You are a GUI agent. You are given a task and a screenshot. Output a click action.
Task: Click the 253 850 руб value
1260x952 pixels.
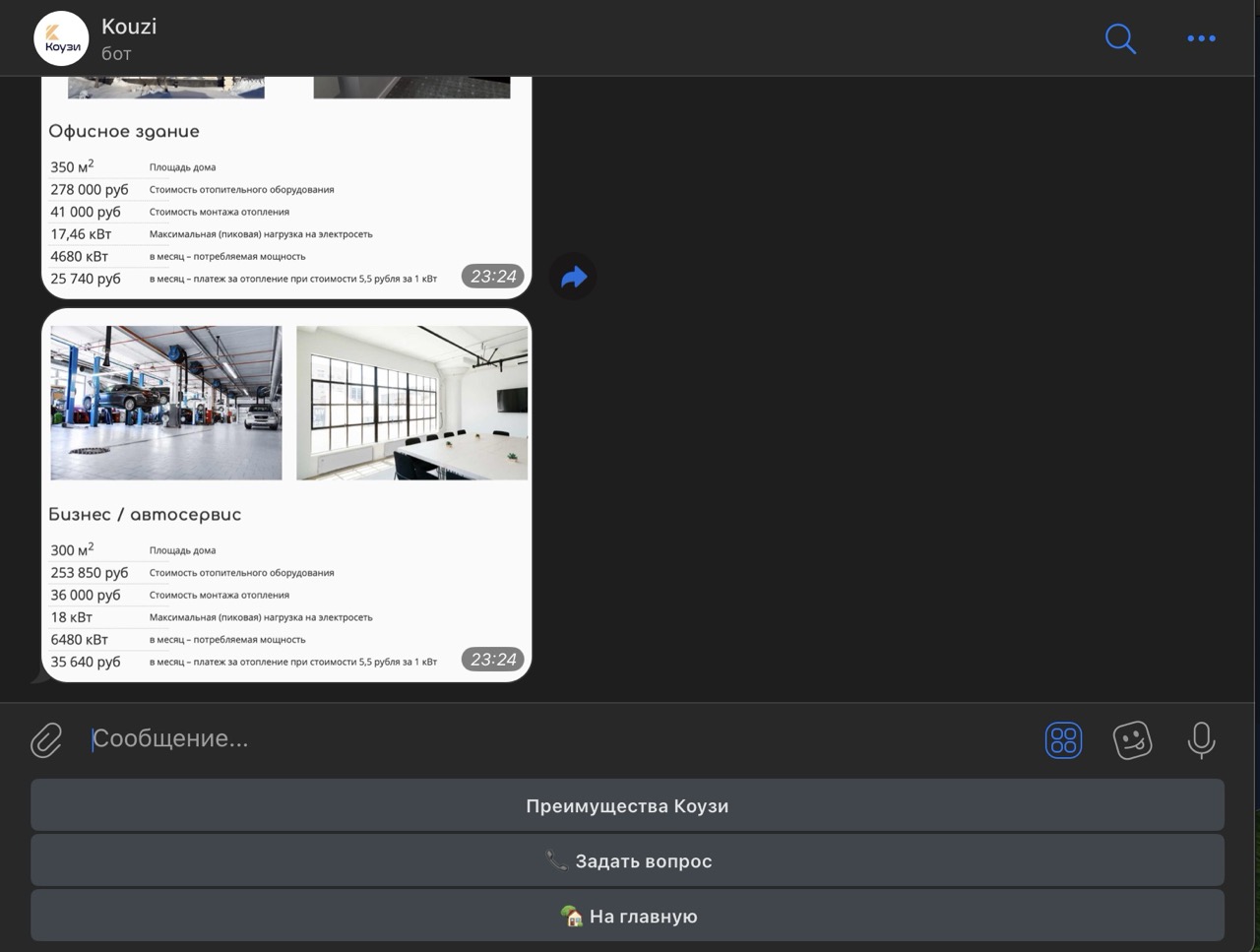click(90, 572)
